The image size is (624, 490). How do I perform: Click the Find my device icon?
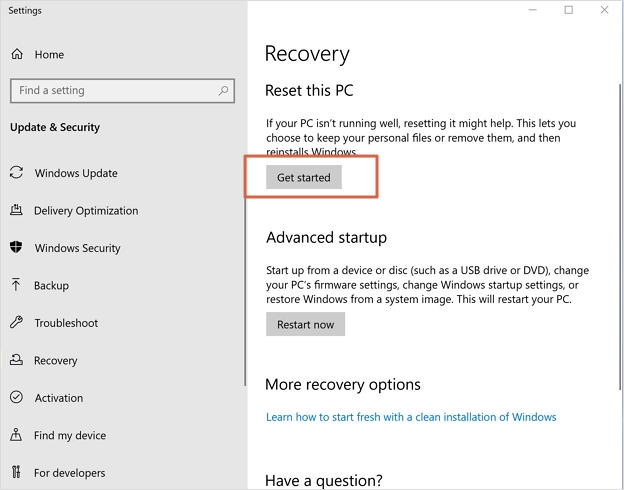tap(16, 436)
